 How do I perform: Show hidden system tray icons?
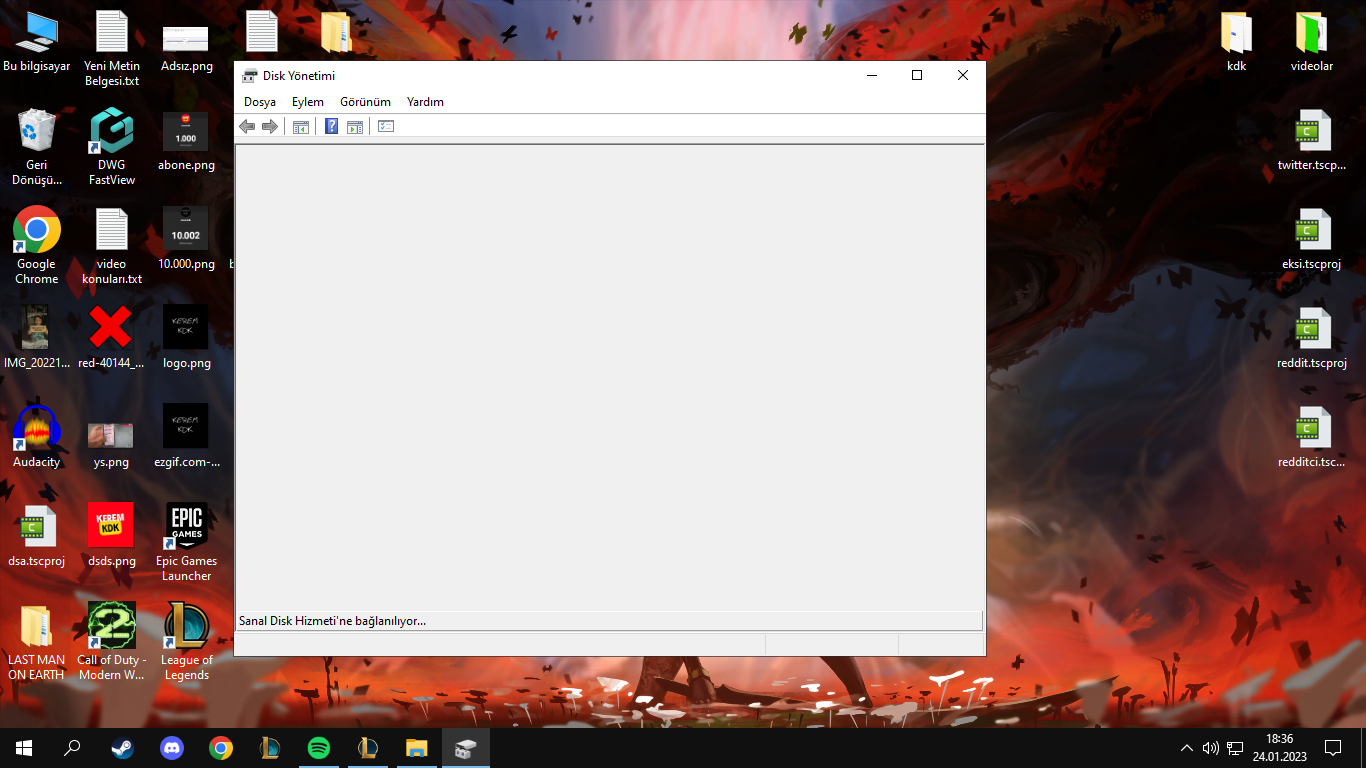[1187, 748]
